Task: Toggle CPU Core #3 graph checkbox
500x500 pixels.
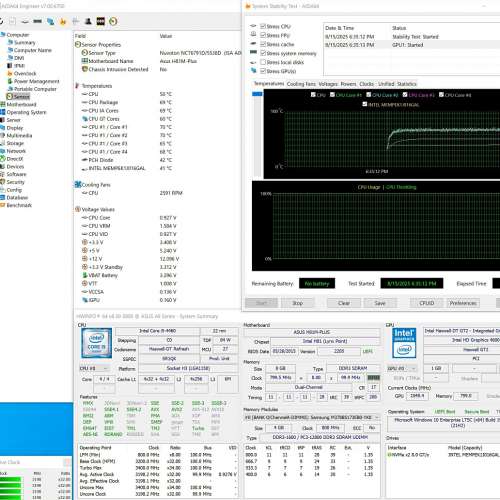Action: [x=405, y=95]
